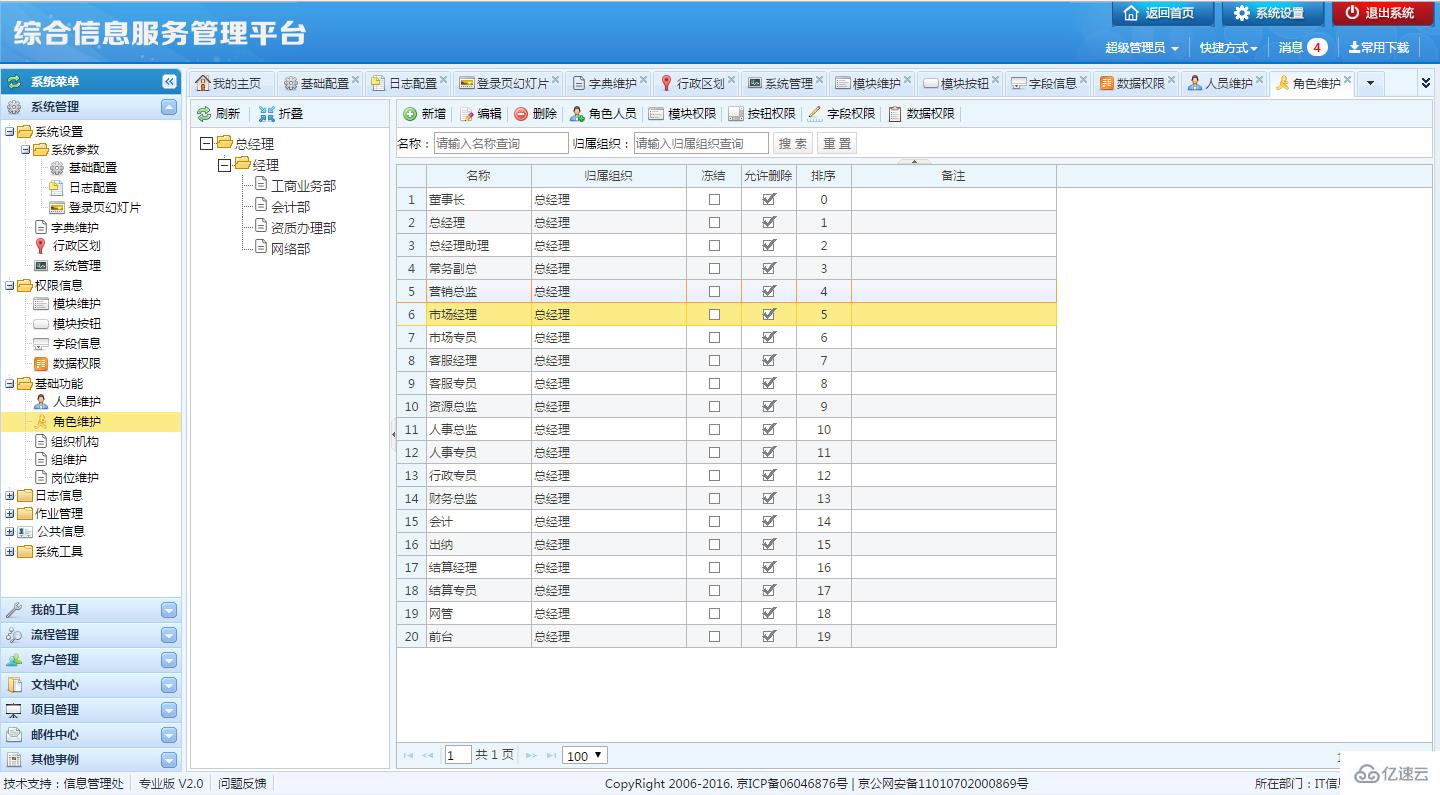Viewport: 1440px width, 795px height.
Task: Click the 名称 search input field
Action: (x=501, y=144)
